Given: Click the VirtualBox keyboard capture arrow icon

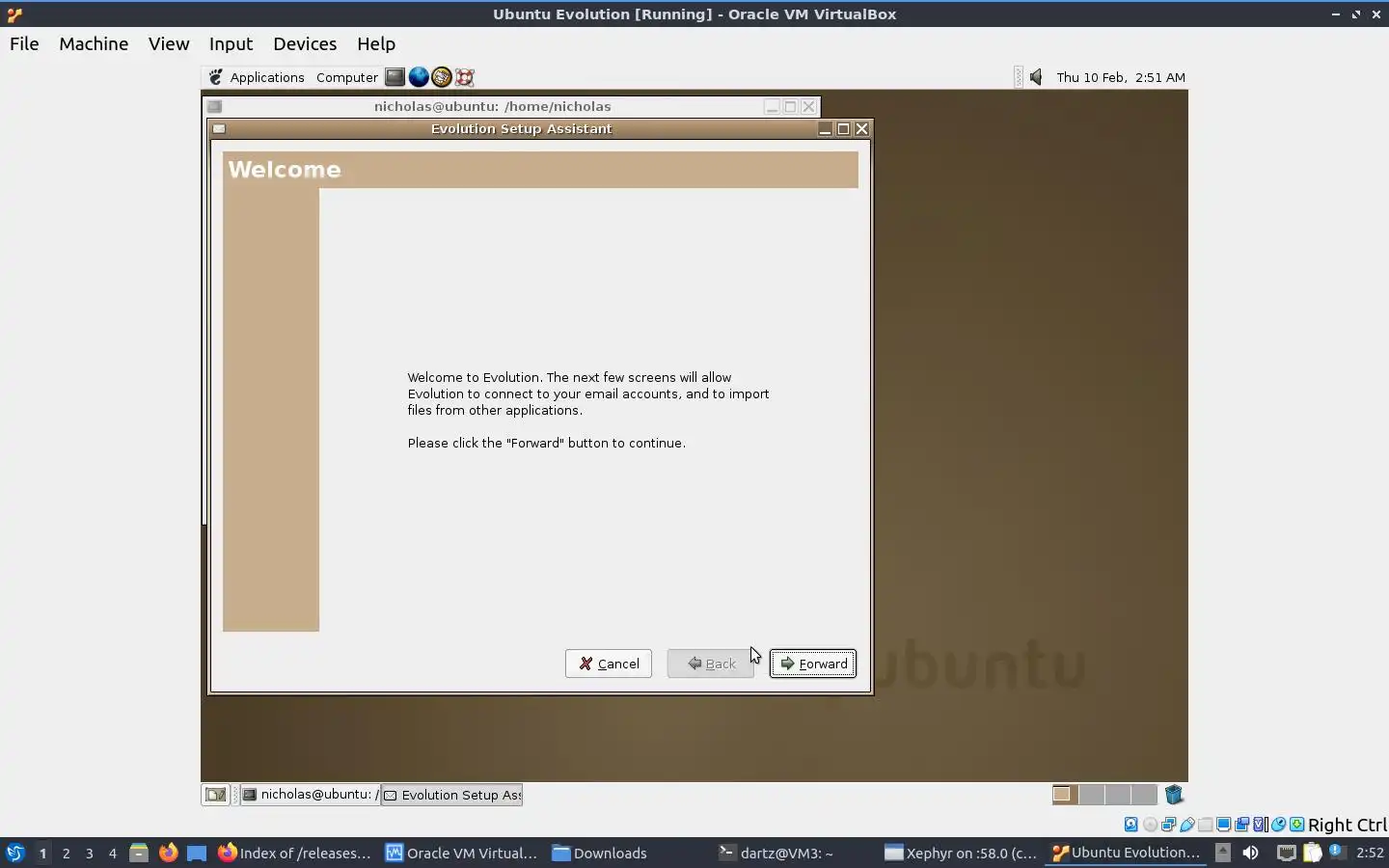Looking at the screenshot, I should [1296, 825].
